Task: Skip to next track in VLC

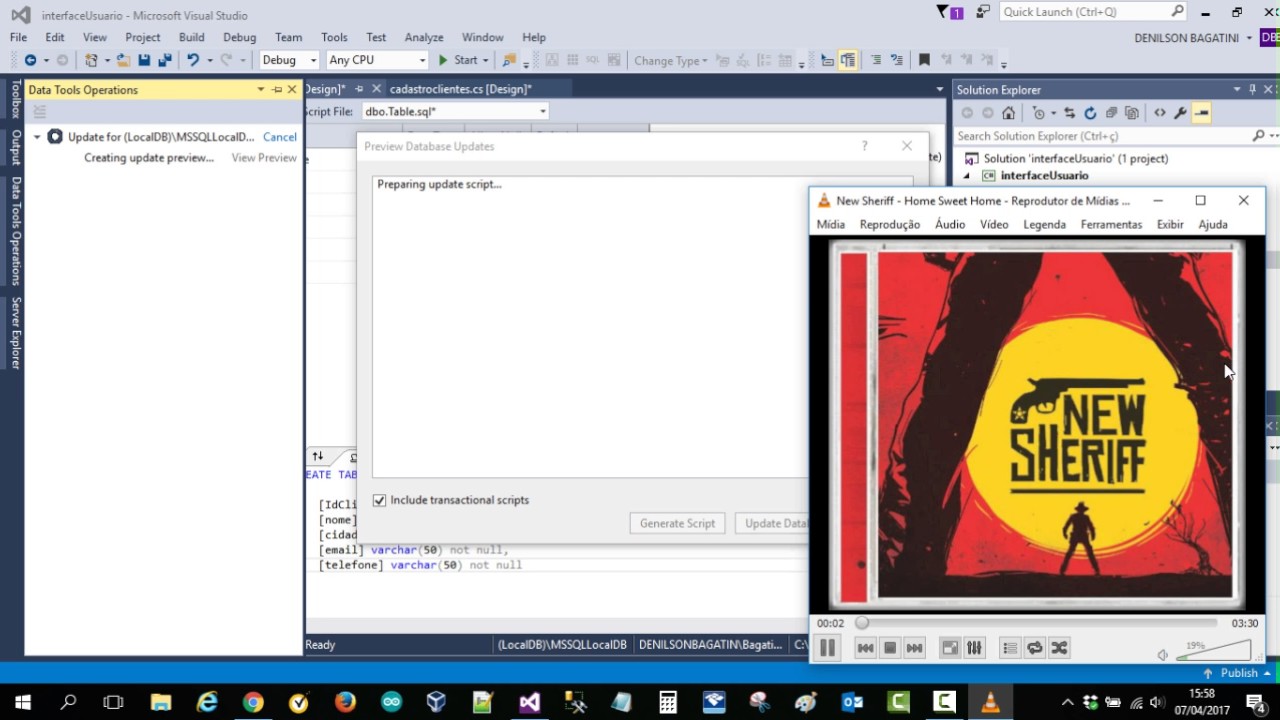Action: tap(914, 648)
